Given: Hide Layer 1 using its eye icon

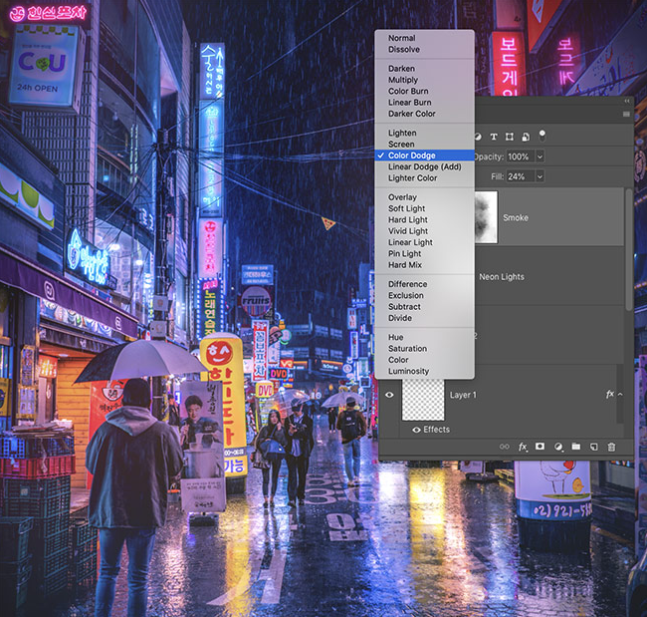Looking at the screenshot, I should point(389,395).
